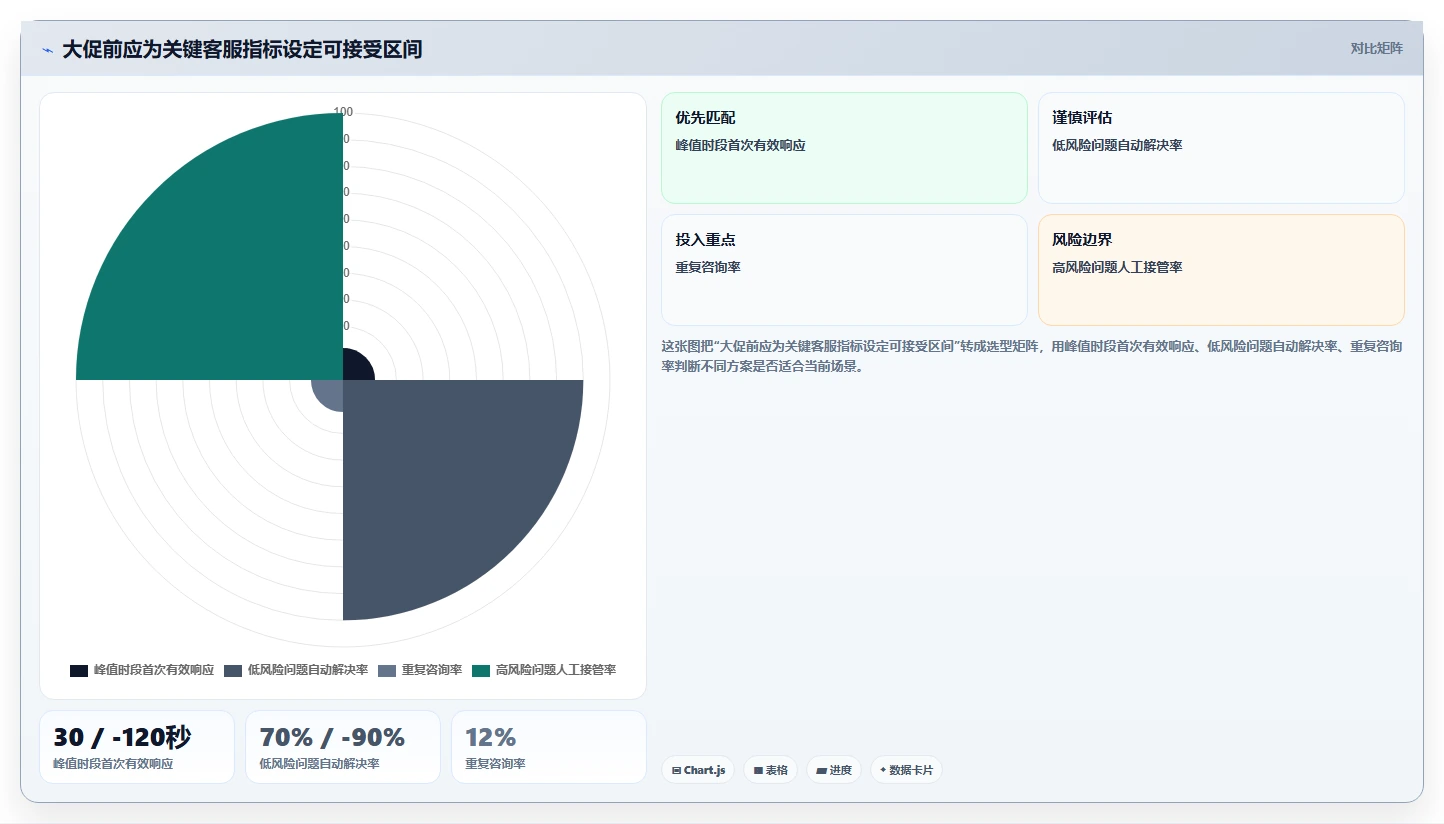
Task: Click 峰值时段首次有效响应 text in 优先匹配 card
Action: click(740, 145)
